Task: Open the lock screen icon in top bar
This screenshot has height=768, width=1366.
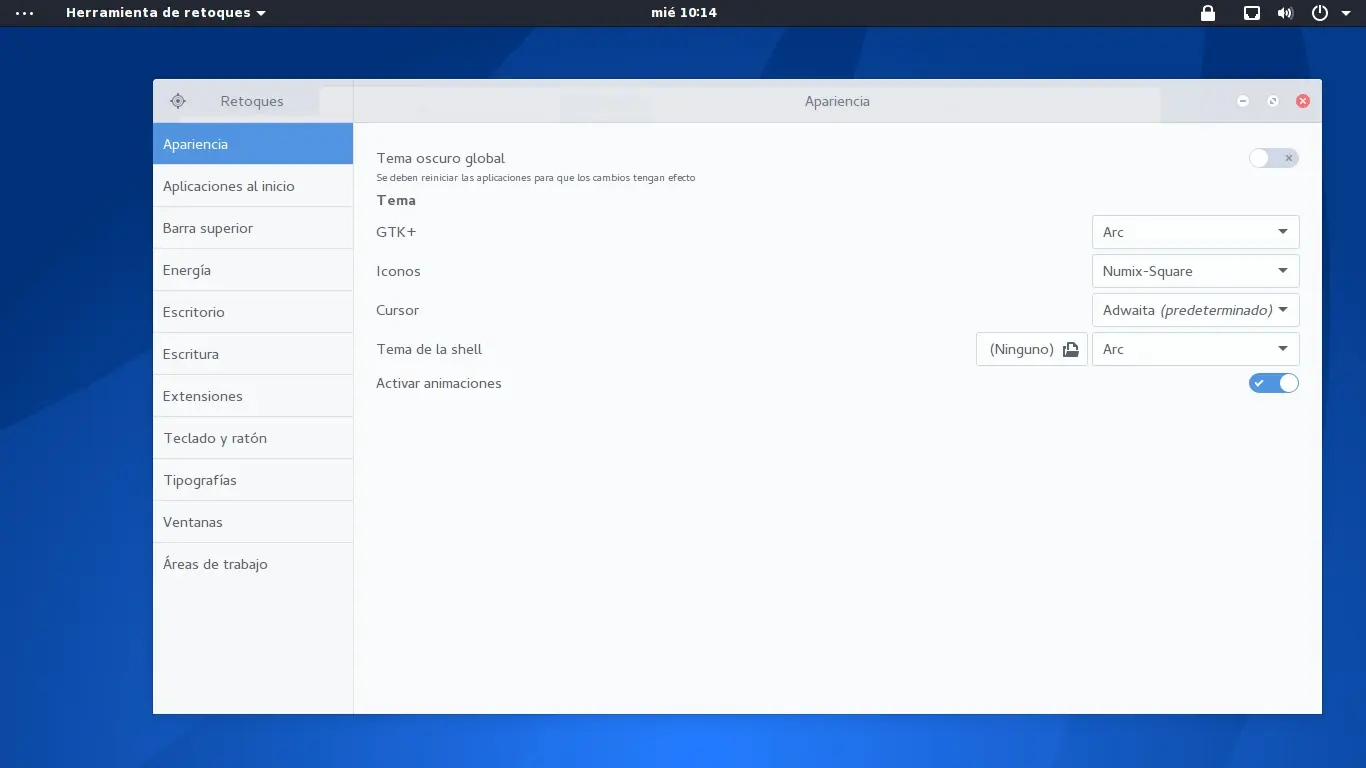Action: point(1208,13)
